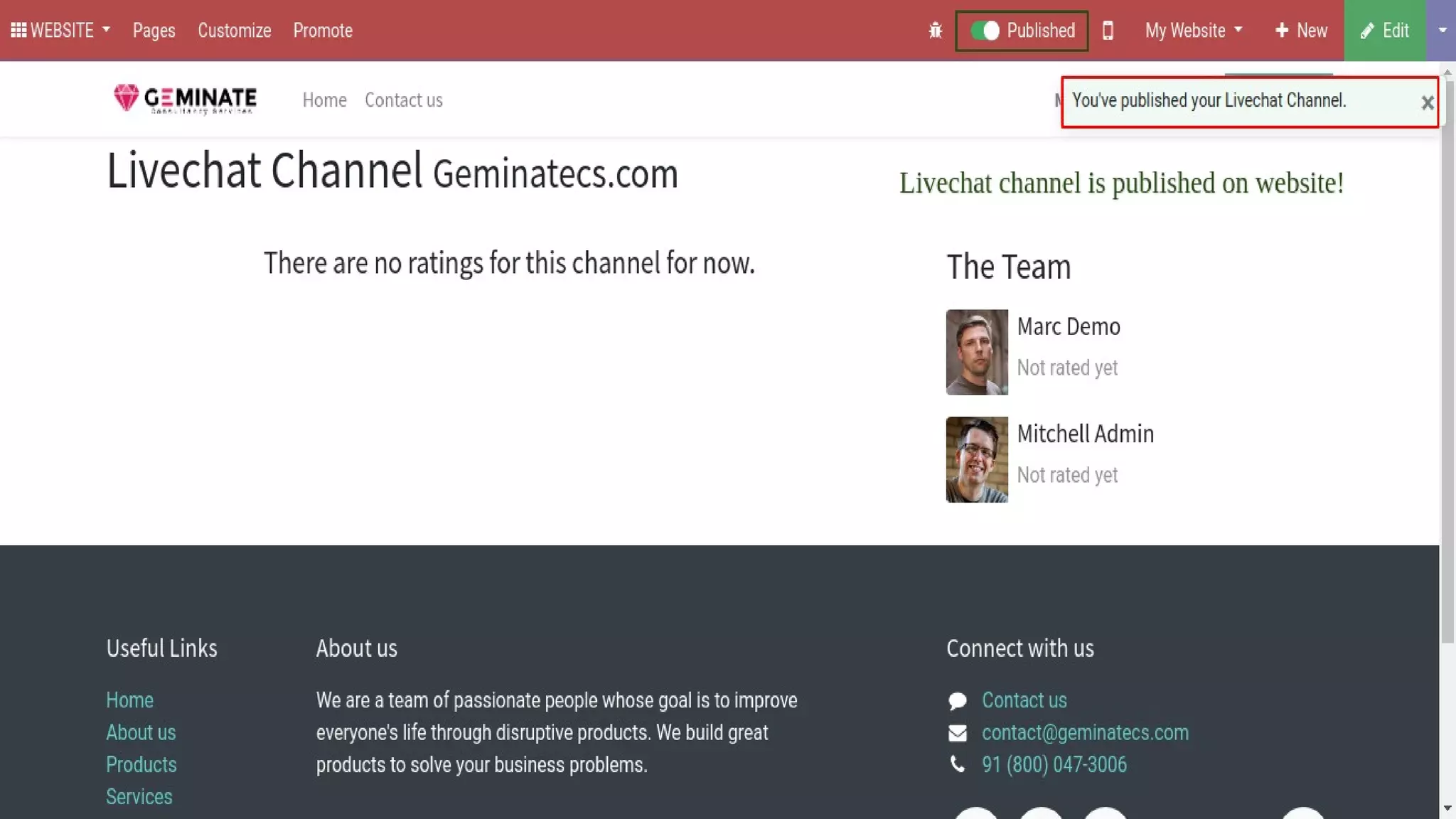Click the page vertical scrollbar
Screen dimensions: 1456x819
click(x=1447, y=355)
